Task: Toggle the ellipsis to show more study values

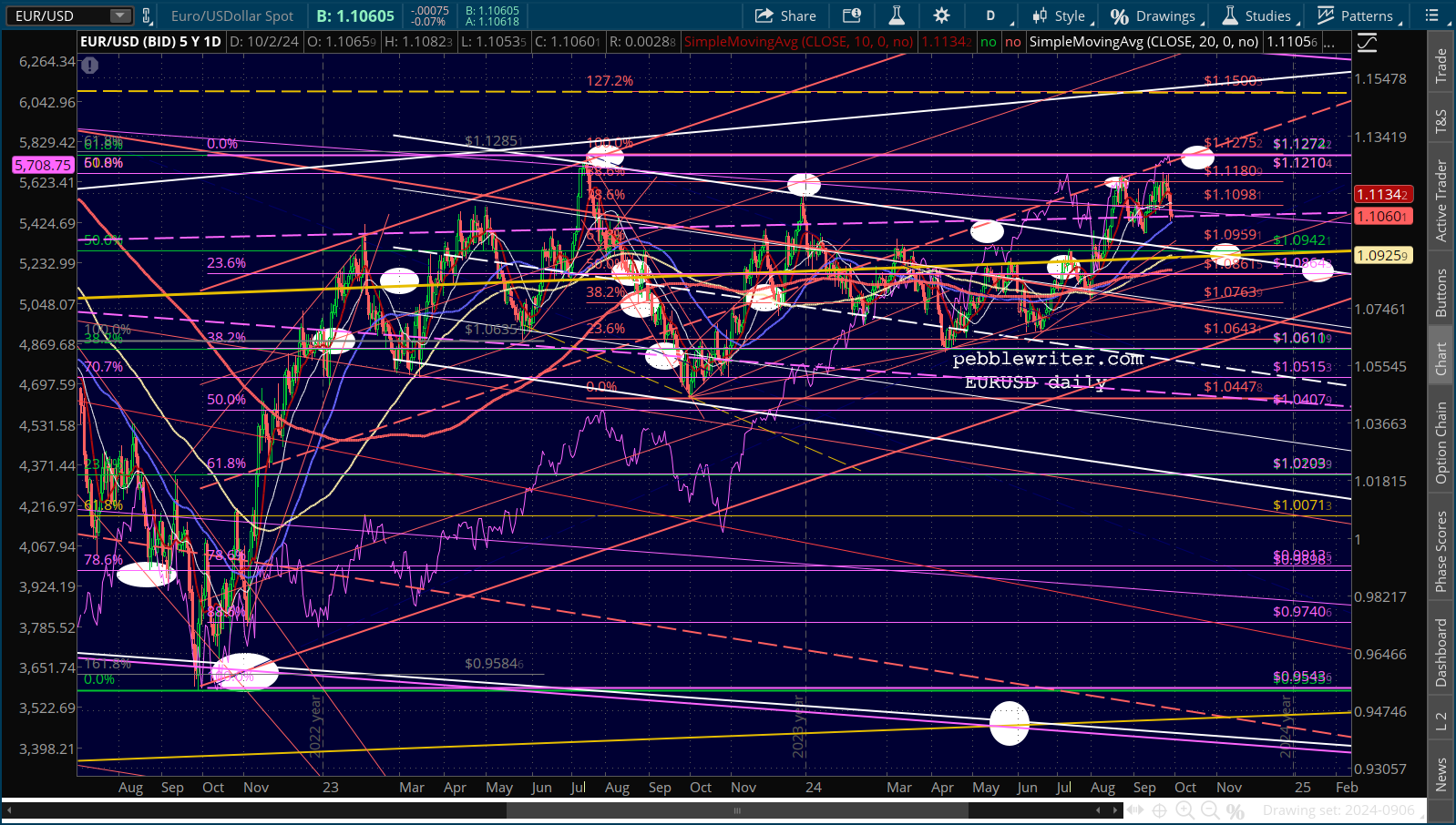Action: (1329, 42)
